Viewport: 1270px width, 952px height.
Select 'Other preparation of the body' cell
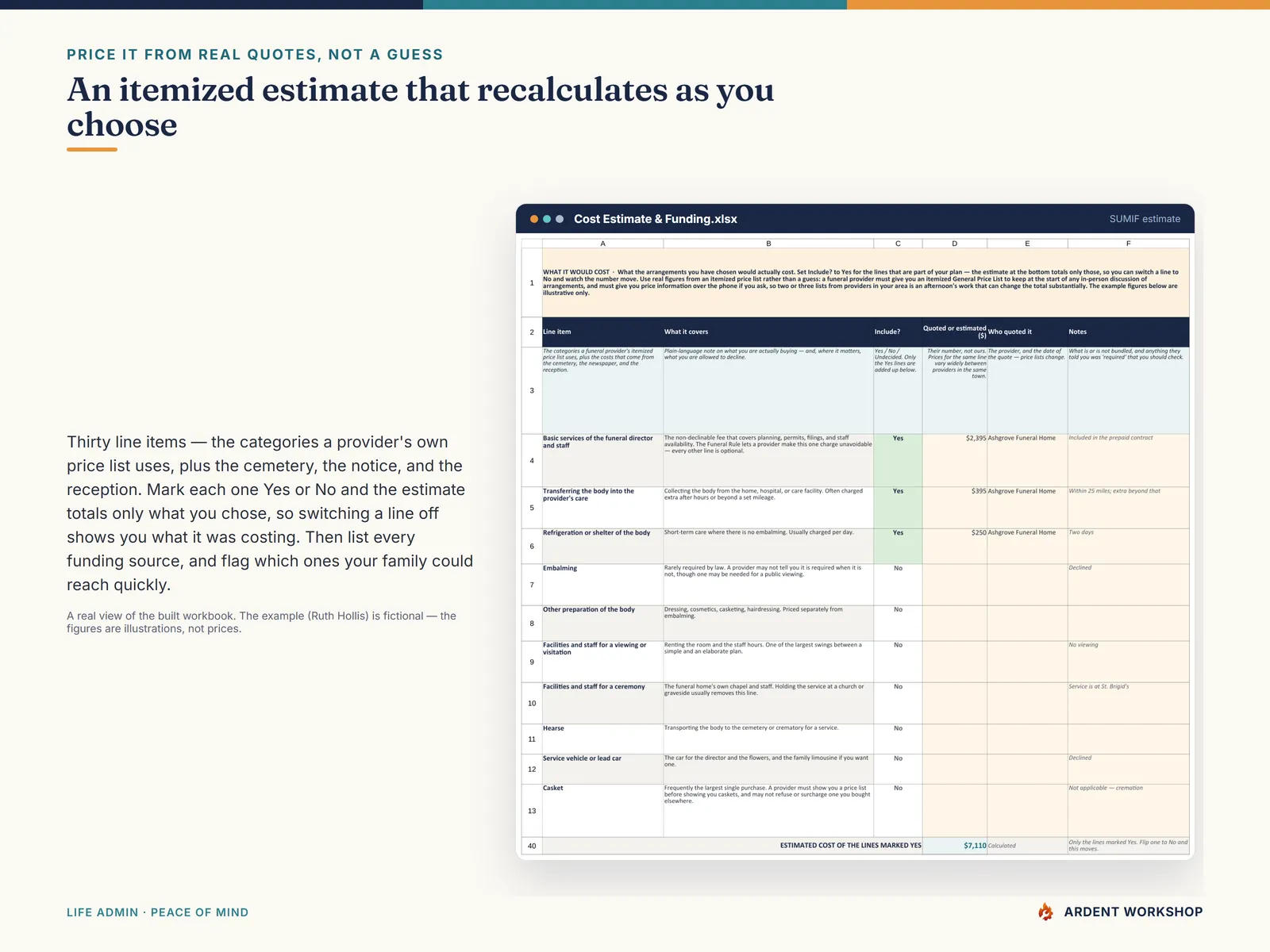coord(602,623)
